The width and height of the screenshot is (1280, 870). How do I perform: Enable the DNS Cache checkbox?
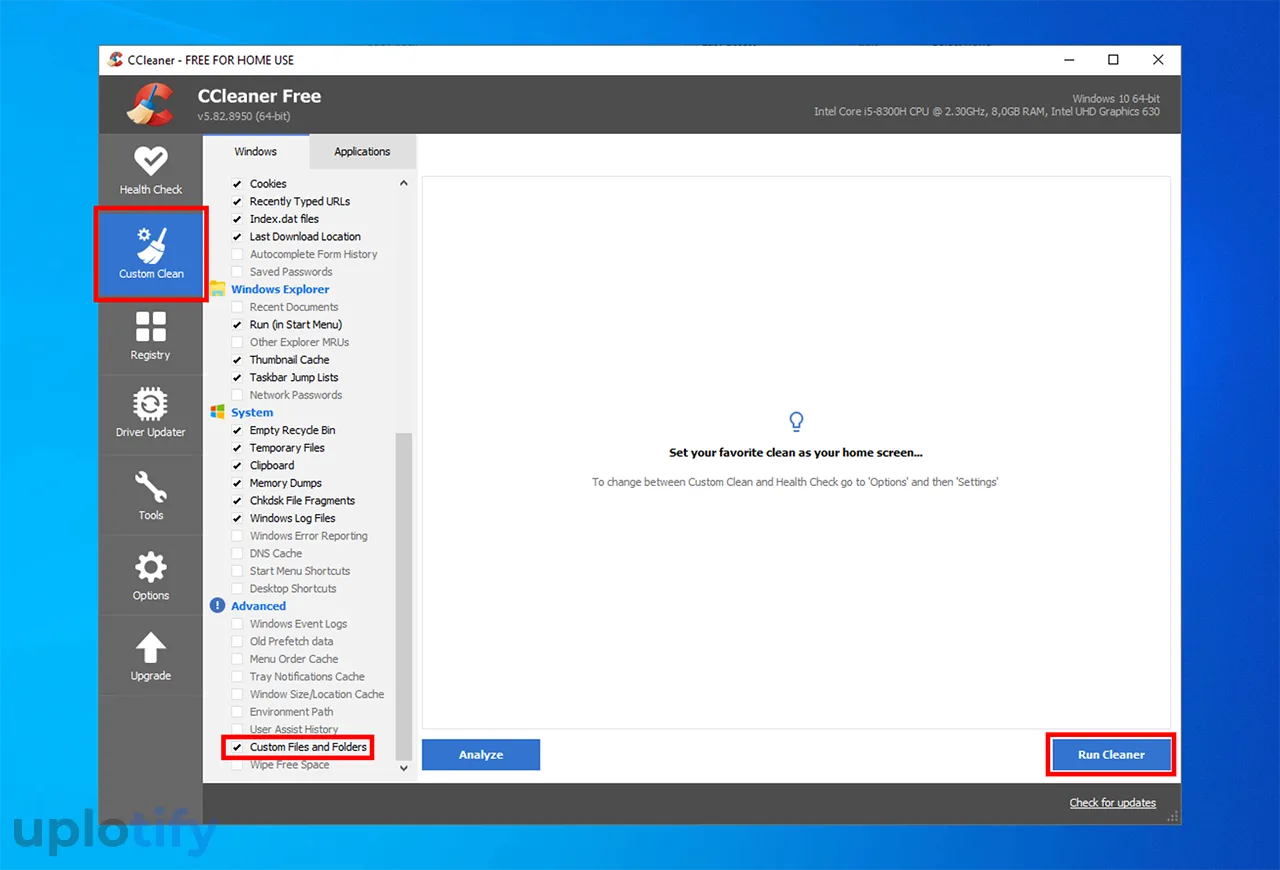point(238,554)
